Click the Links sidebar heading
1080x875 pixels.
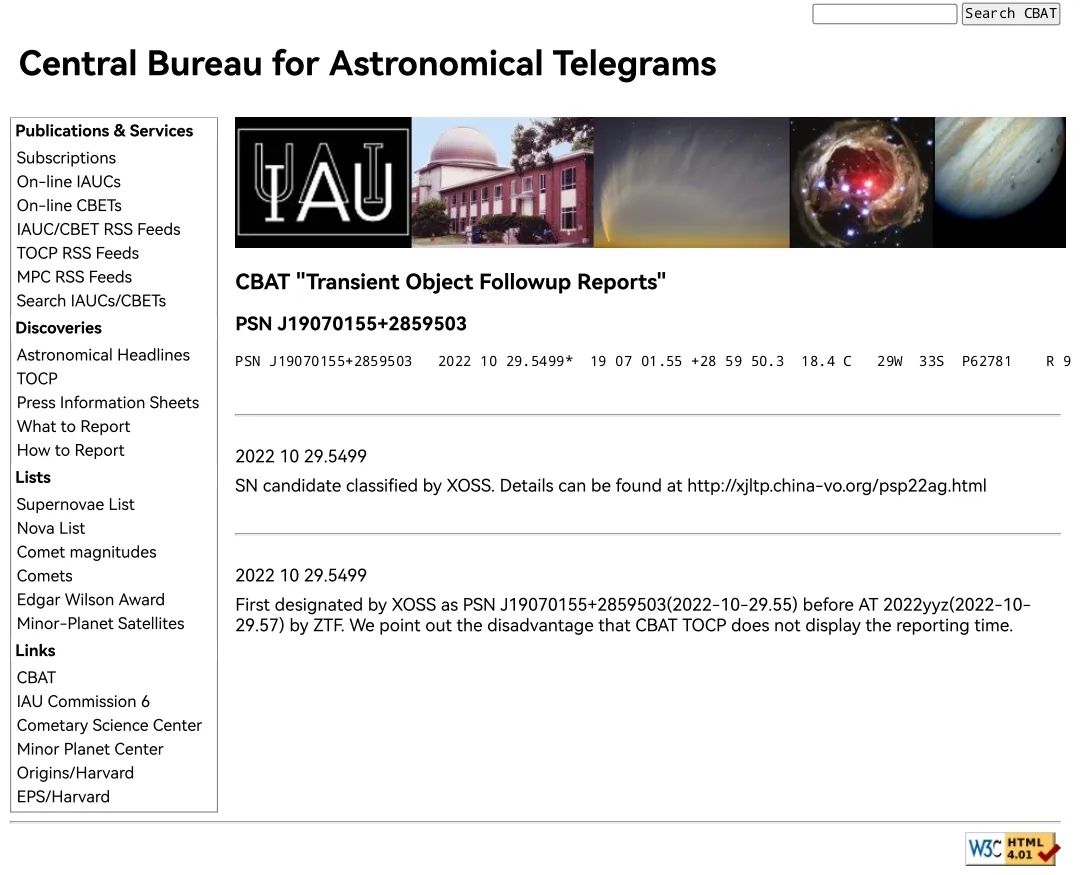pyautogui.click(x=35, y=651)
